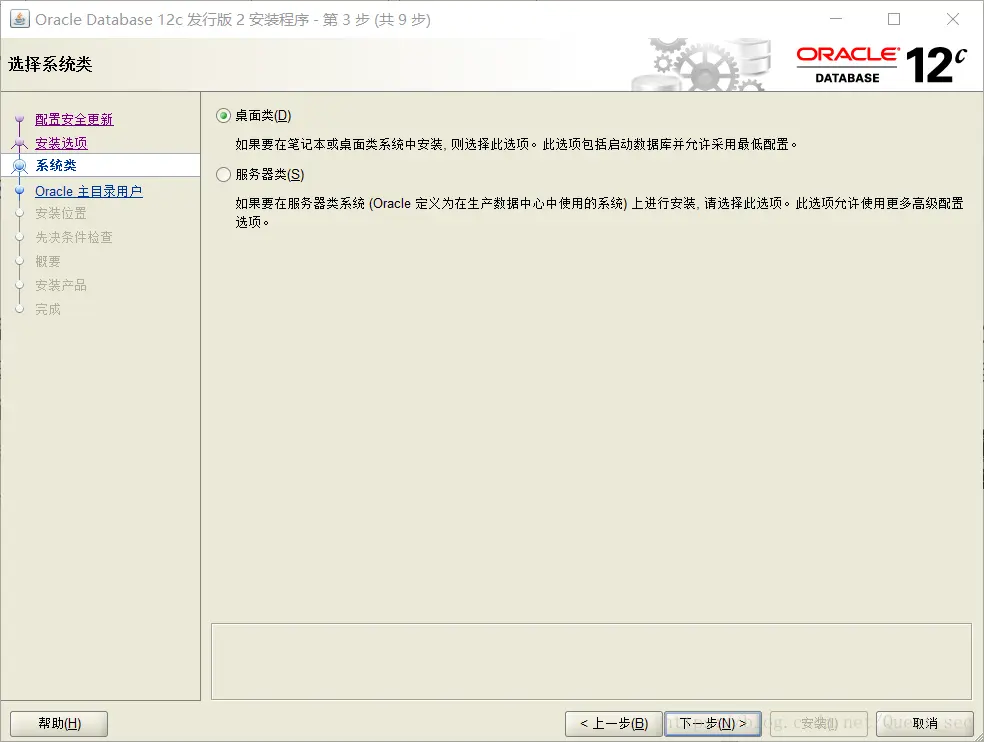Image resolution: width=984 pixels, height=742 pixels.
Task: Click the Oracle Database 12c logo
Action: pyautogui.click(x=881, y=64)
